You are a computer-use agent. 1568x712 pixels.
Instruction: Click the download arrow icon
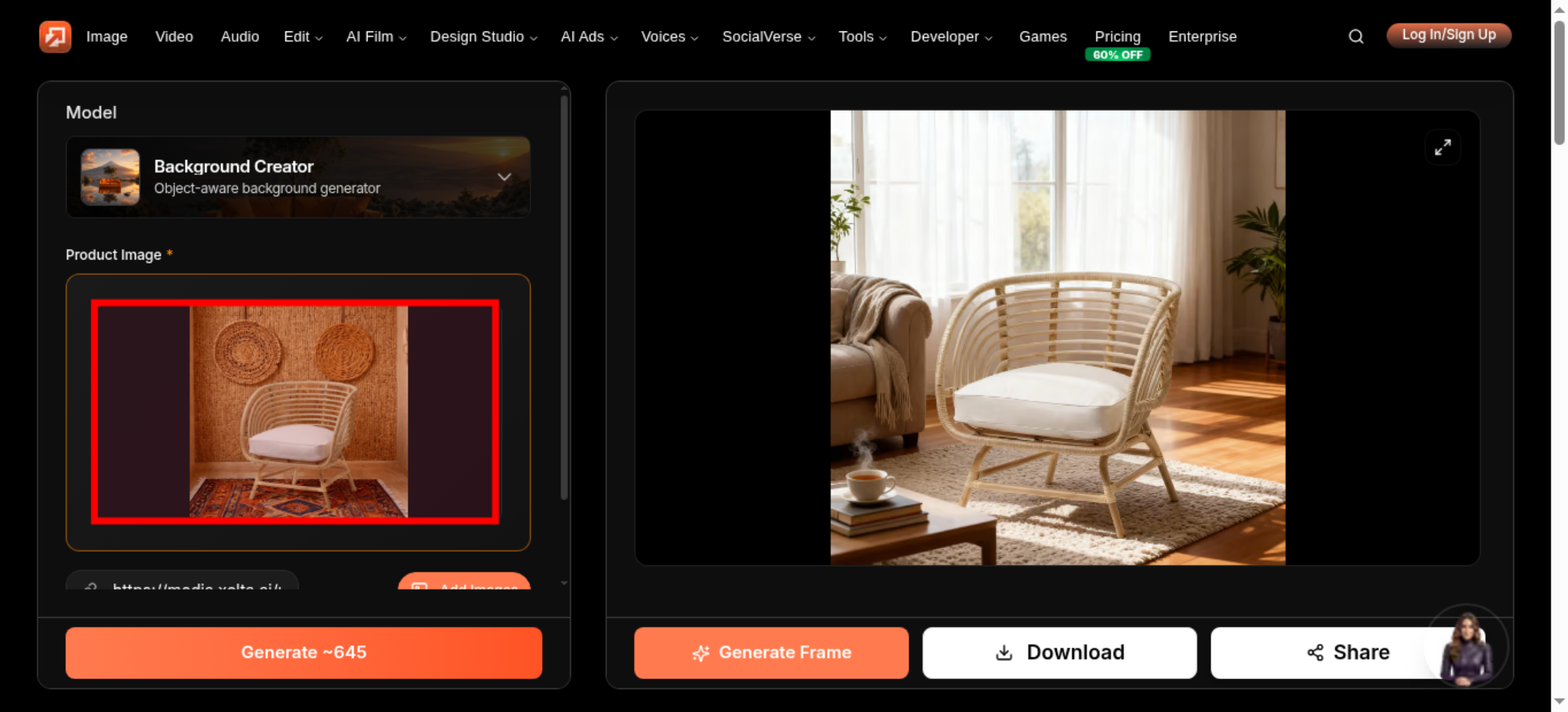1004,652
